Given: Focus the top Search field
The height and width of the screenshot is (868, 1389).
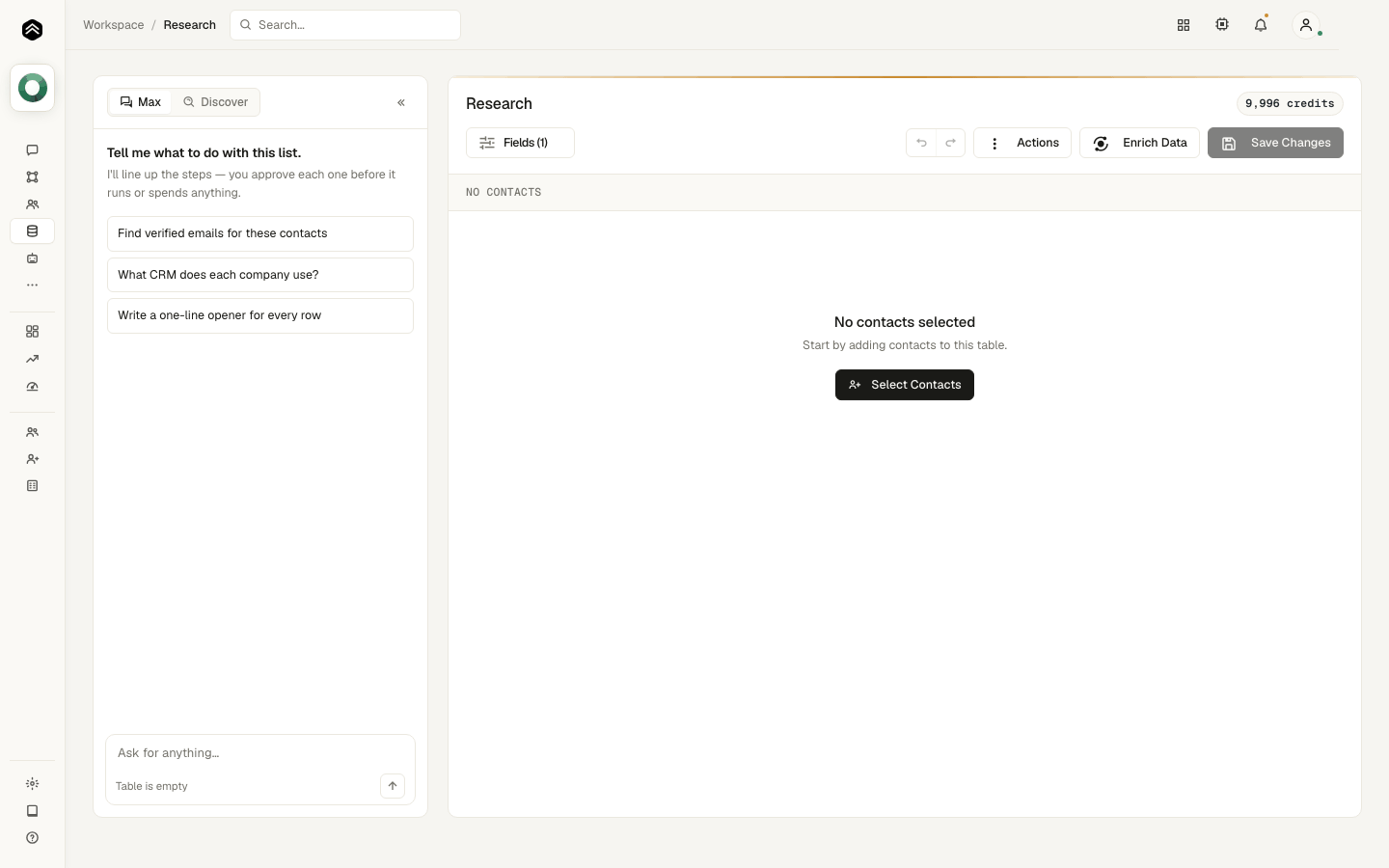Looking at the screenshot, I should (x=345, y=25).
